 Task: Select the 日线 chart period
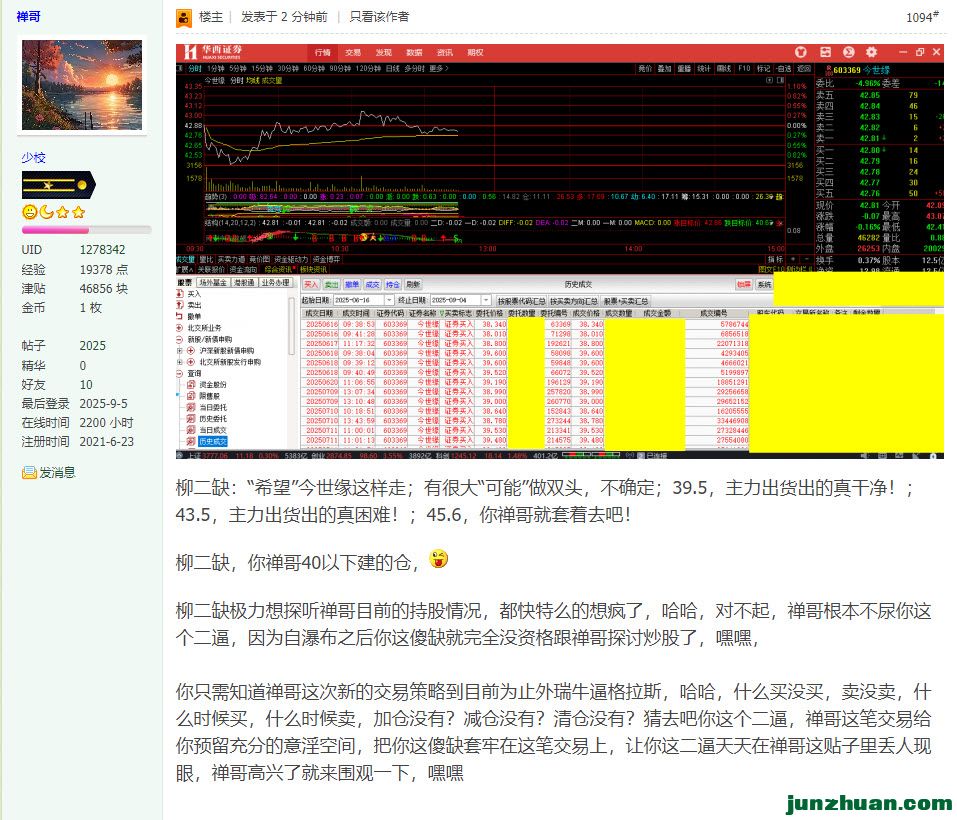(391, 68)
